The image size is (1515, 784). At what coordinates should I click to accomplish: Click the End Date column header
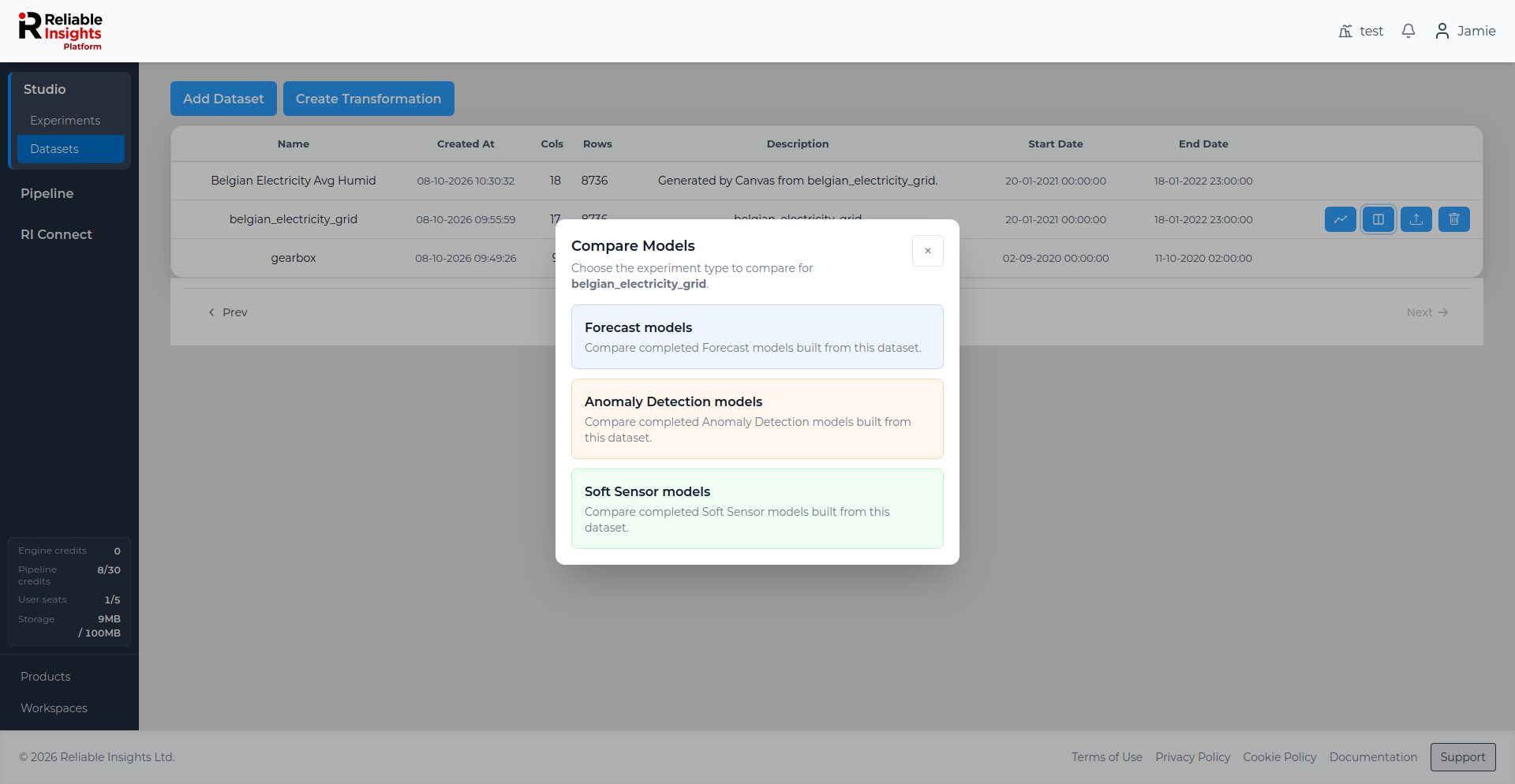1203,144
